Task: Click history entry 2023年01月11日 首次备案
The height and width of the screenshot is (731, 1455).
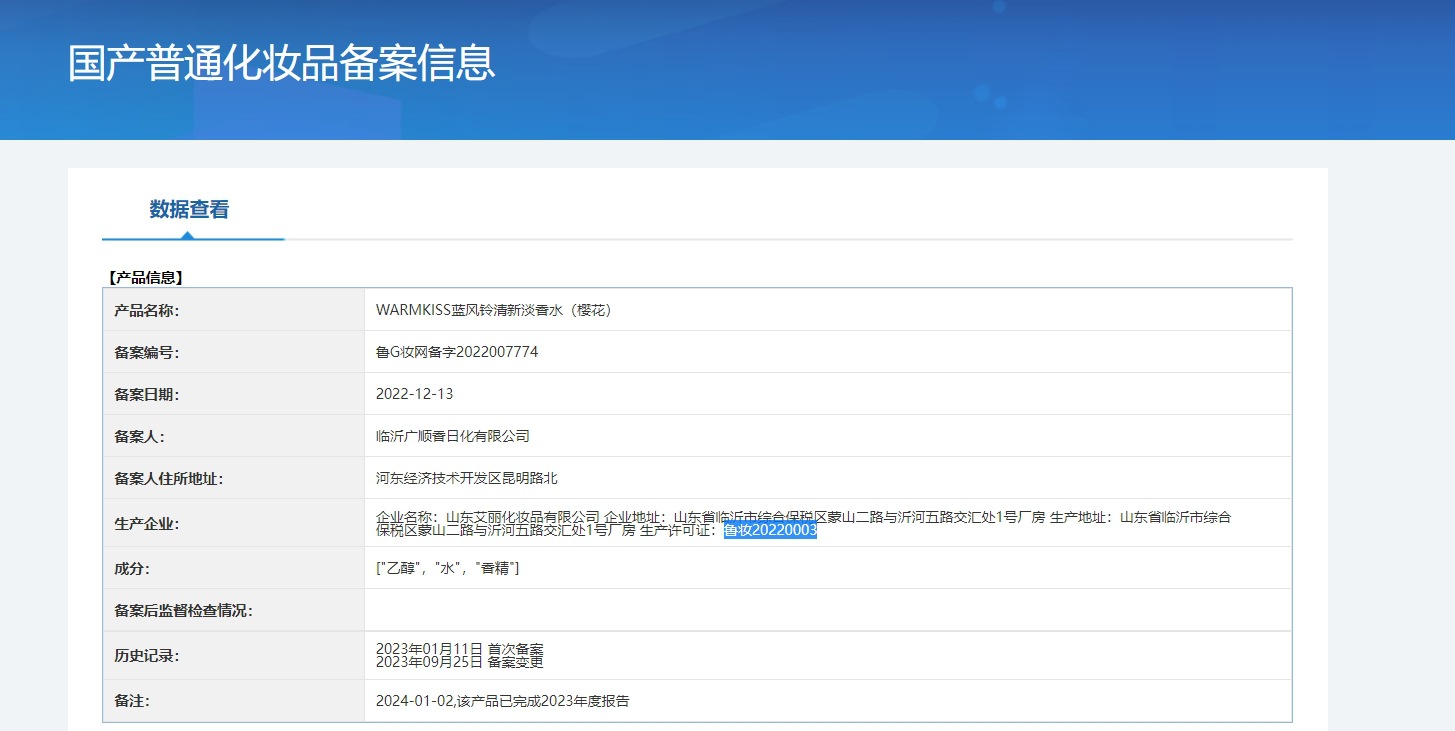Action: pos(460,649)
